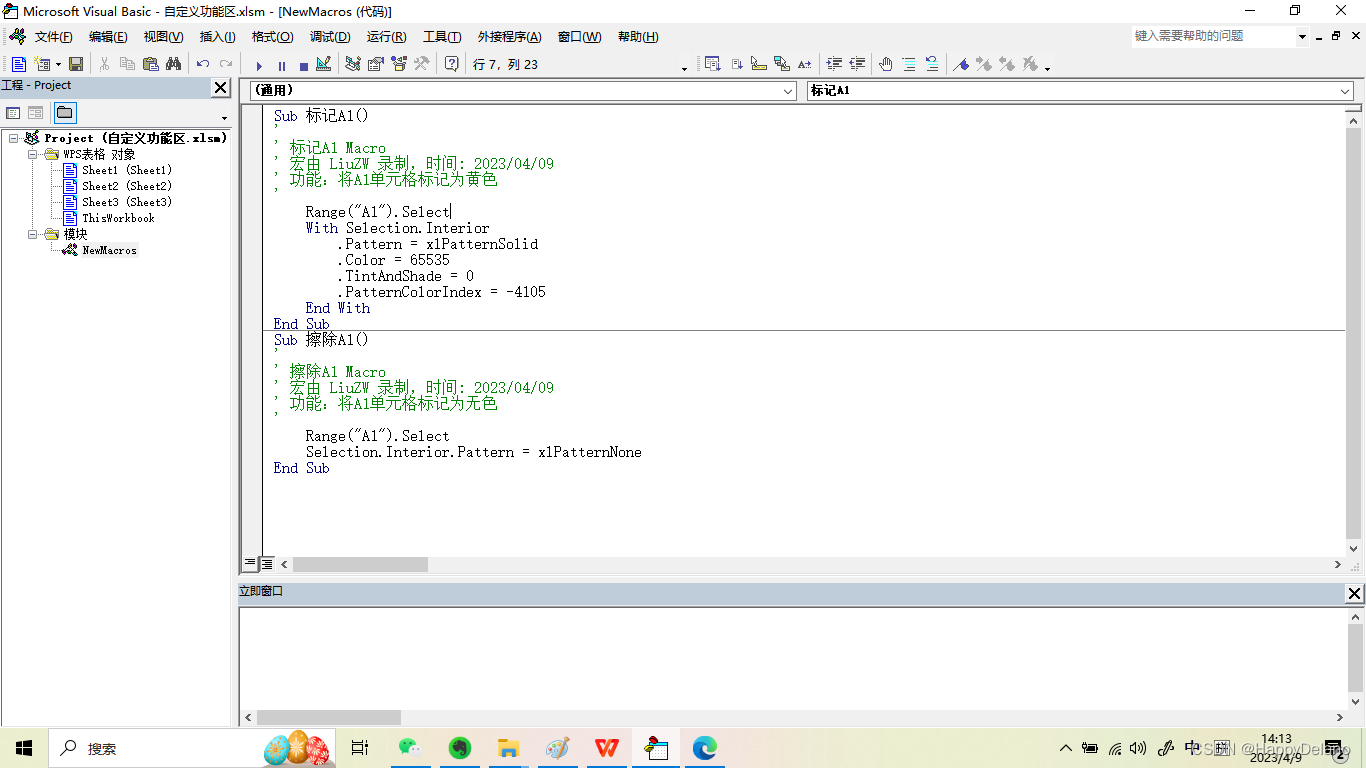
Task: Click the Save (floppy disk) toolbar icon
Action: click(x=76, y=64)
